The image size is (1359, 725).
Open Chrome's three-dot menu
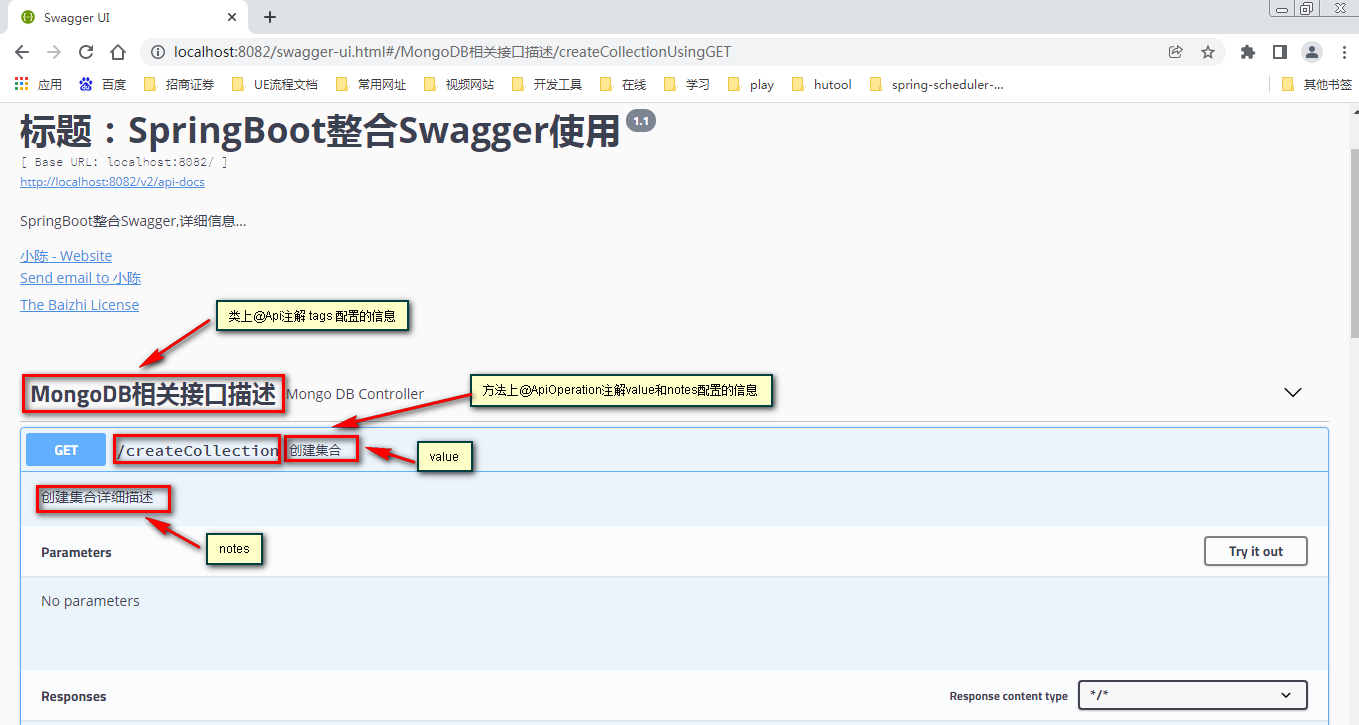tap(1342, 52)
